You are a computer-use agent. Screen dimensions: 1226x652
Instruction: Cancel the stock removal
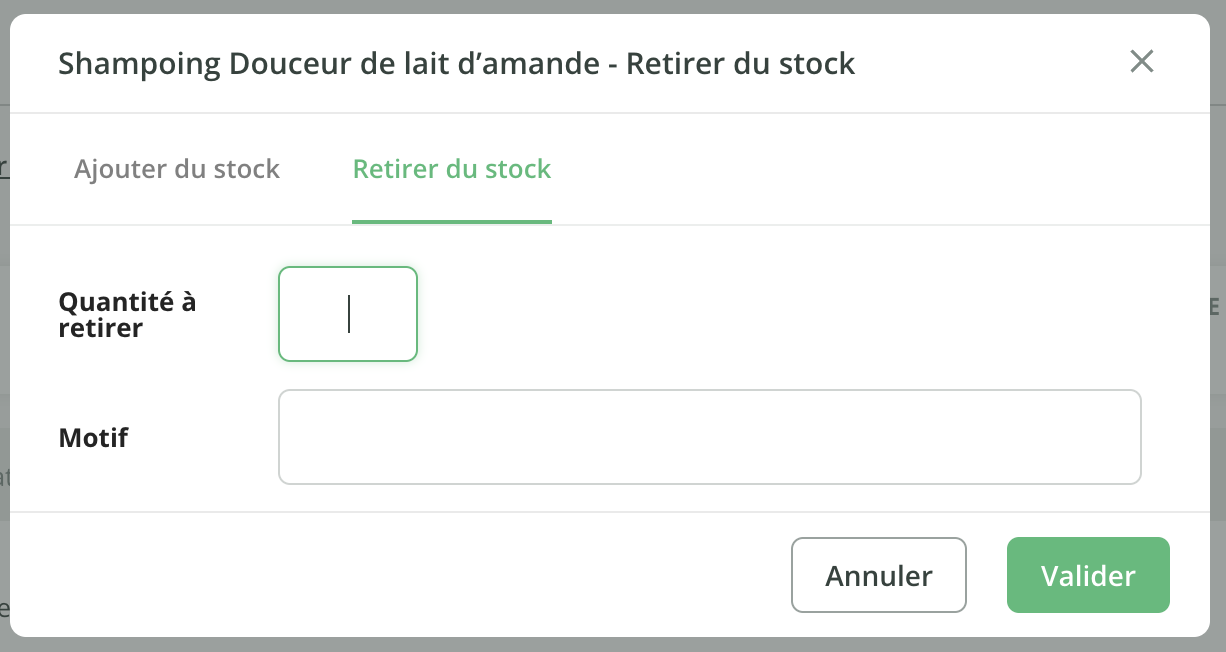tap(878, 575)
